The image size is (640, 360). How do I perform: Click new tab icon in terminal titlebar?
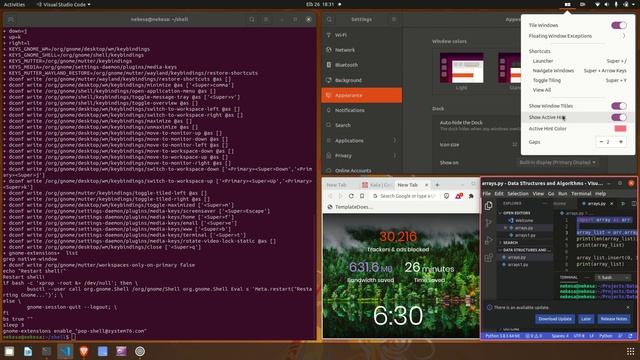(x=11, y=19)
